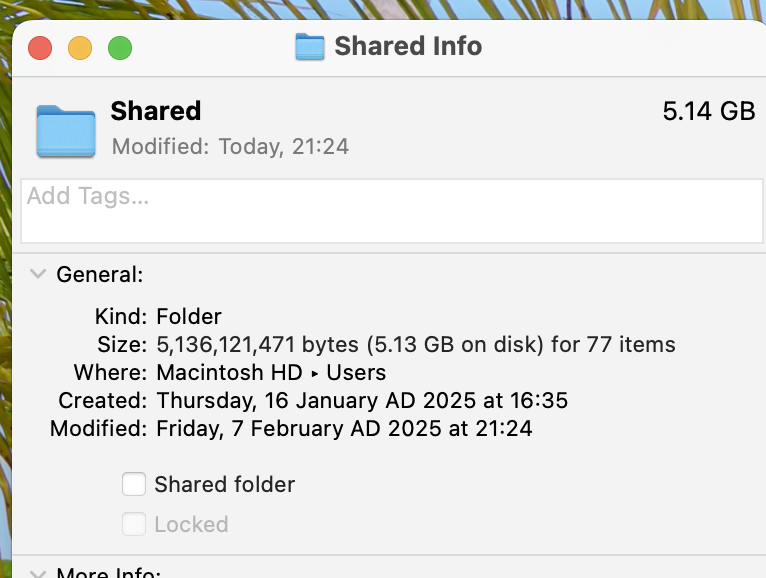Screen dimensions: 766x578
Task: Minimize the window with yellow button
Action: [80, 48]
